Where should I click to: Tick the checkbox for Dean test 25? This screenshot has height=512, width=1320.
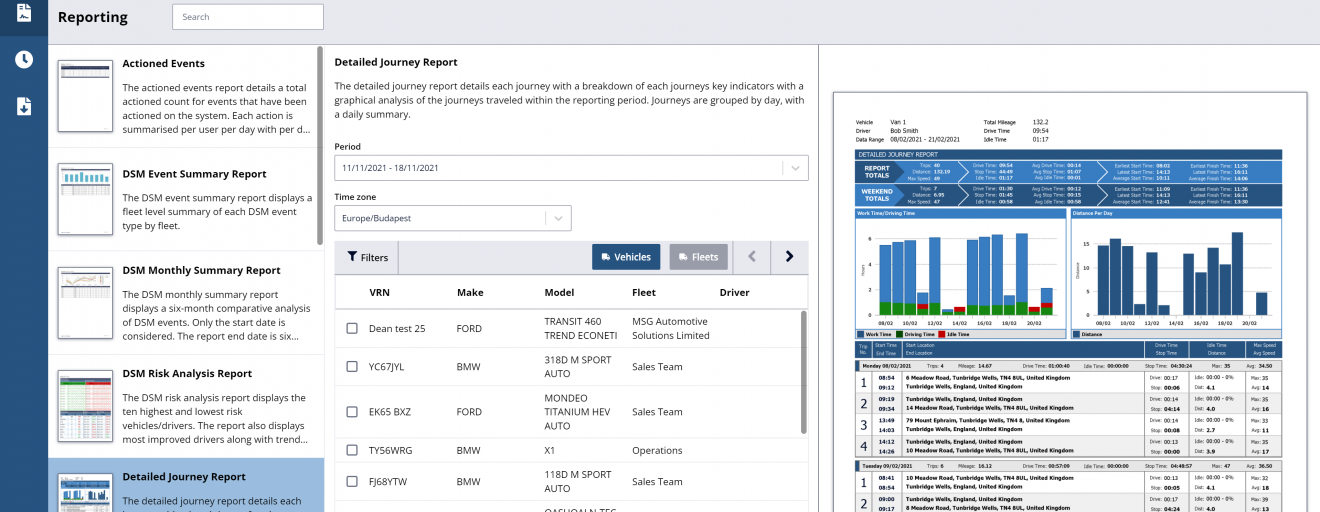click(x=352, y=329)
